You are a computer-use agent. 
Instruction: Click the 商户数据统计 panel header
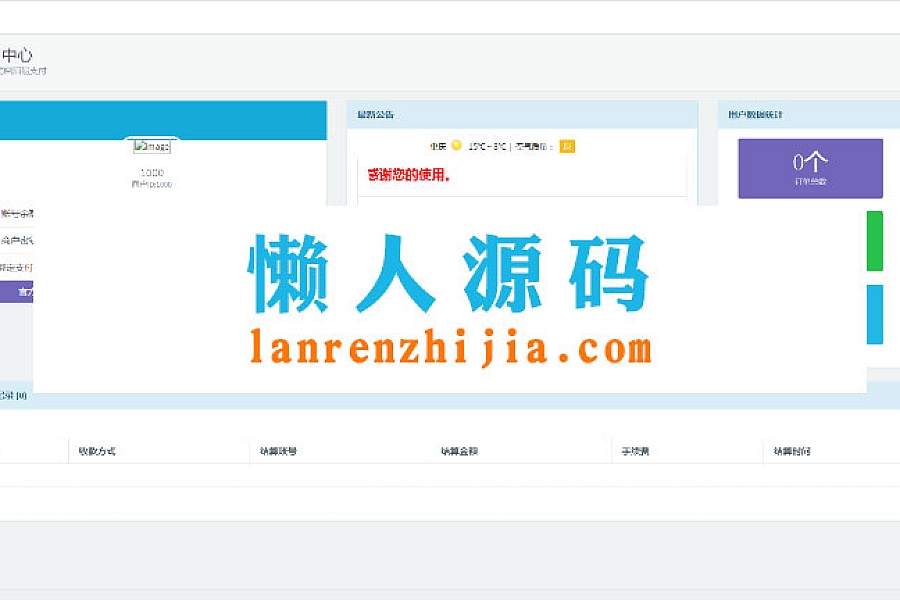point(809,115)
